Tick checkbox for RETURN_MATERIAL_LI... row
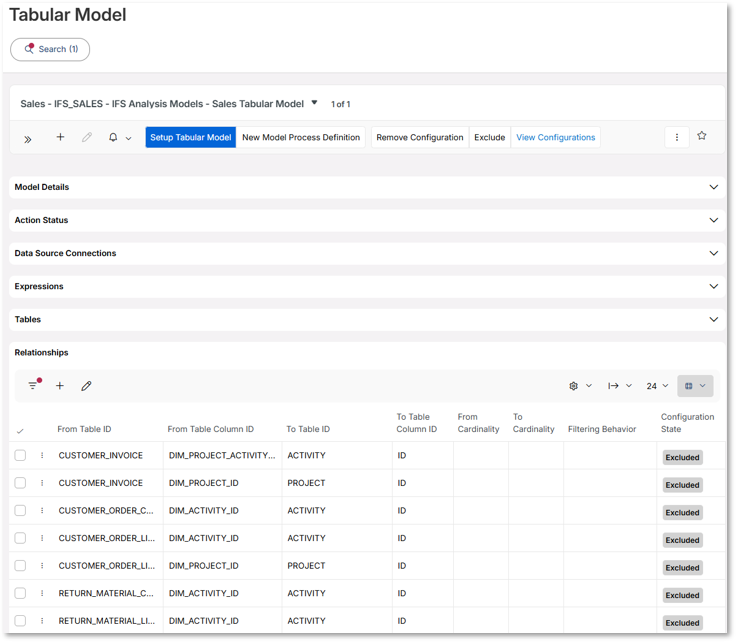Image resolution: width=736 pixels, height=642 pixels. point(20,621)
